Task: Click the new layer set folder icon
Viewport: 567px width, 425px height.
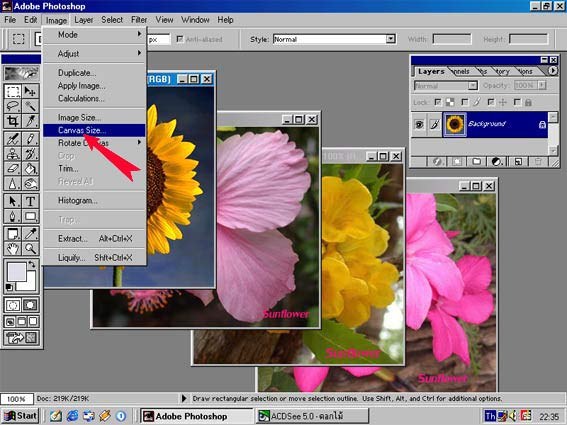Action: tap(477, 162)
